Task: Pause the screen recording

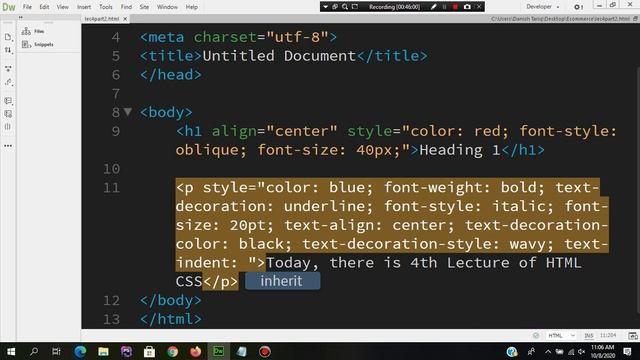Action: (444, 7)
